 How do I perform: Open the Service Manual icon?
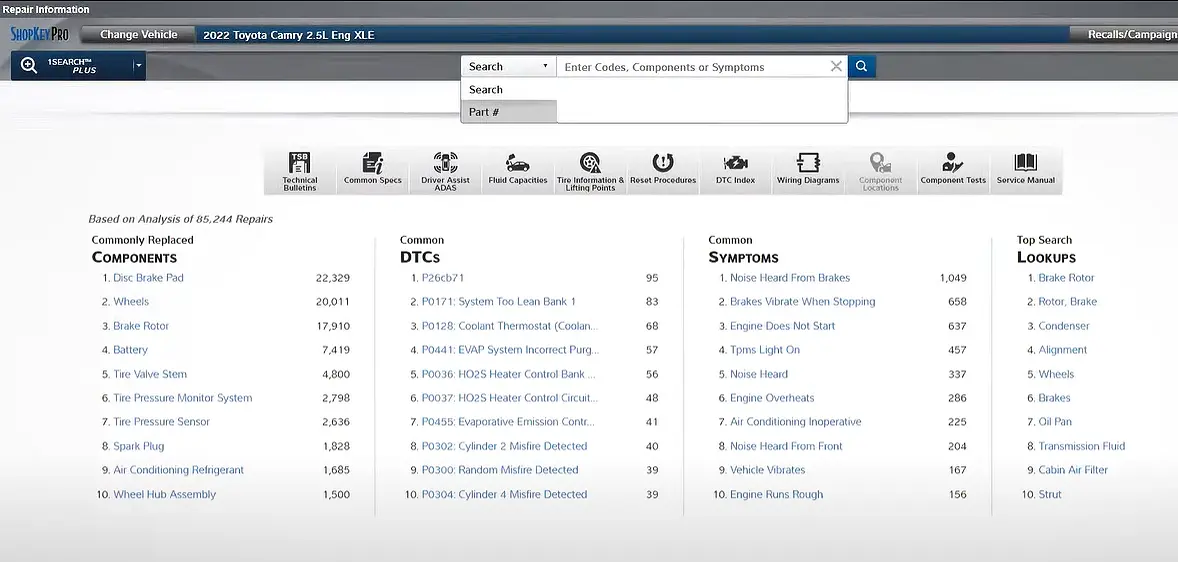[x=1025, y=170]
